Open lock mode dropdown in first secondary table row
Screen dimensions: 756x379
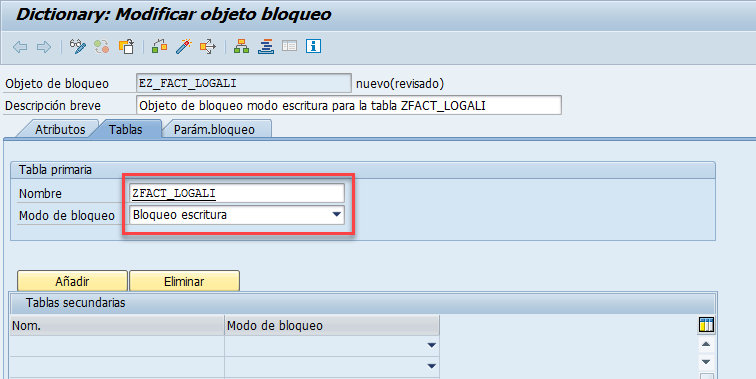[432, 345]
